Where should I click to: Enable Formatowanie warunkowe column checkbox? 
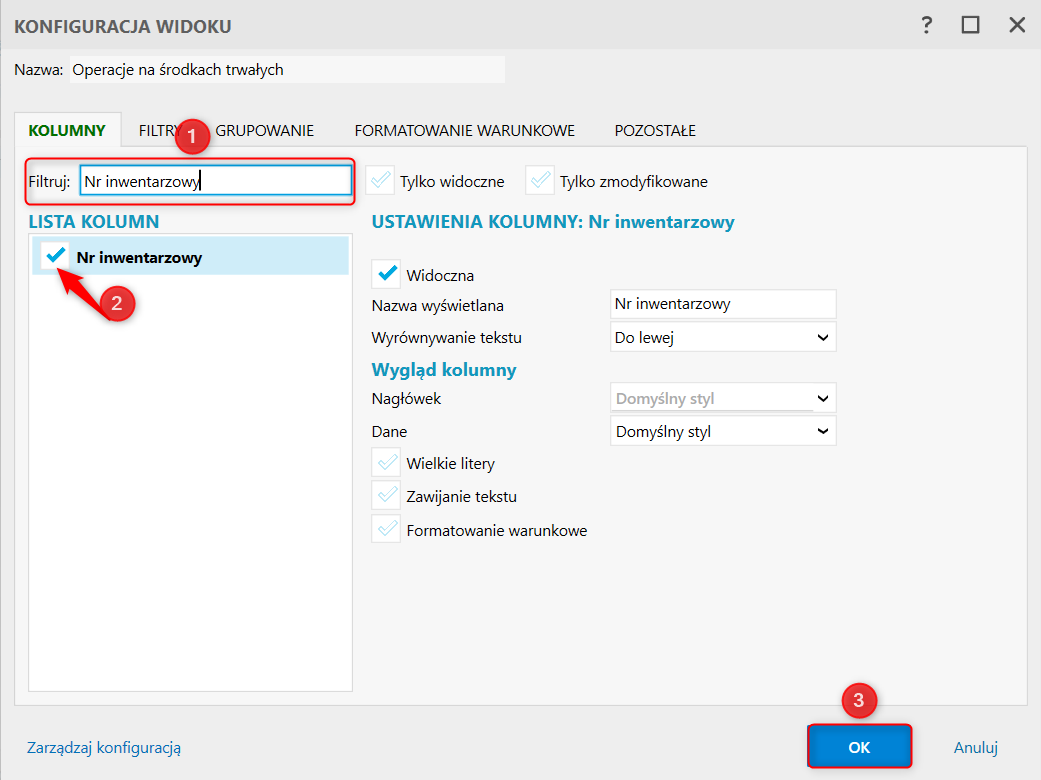386,530
